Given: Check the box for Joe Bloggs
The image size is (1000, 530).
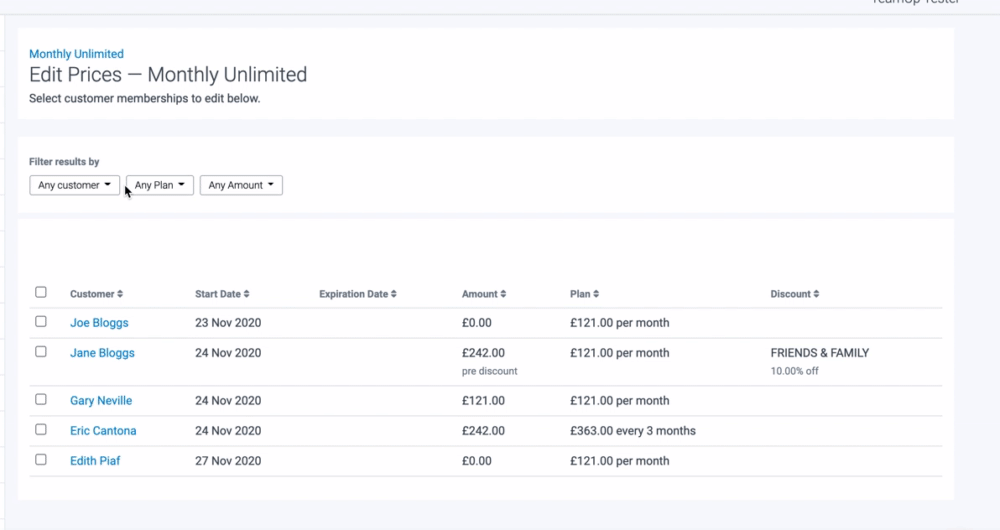Looking at the screenshot, I should (41, 322).
